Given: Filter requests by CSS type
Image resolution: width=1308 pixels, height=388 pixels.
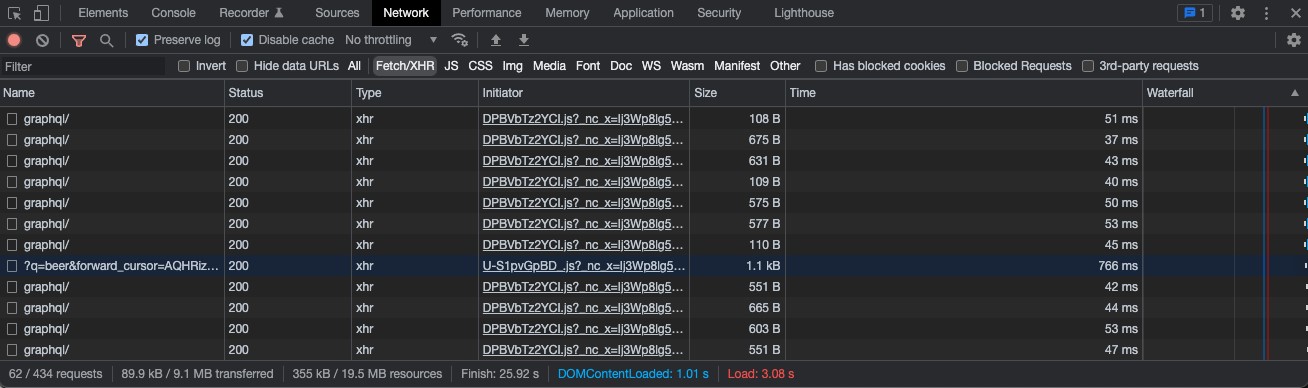Looking at the screenshot, I should pyautogui.click(x=481, y=66).
